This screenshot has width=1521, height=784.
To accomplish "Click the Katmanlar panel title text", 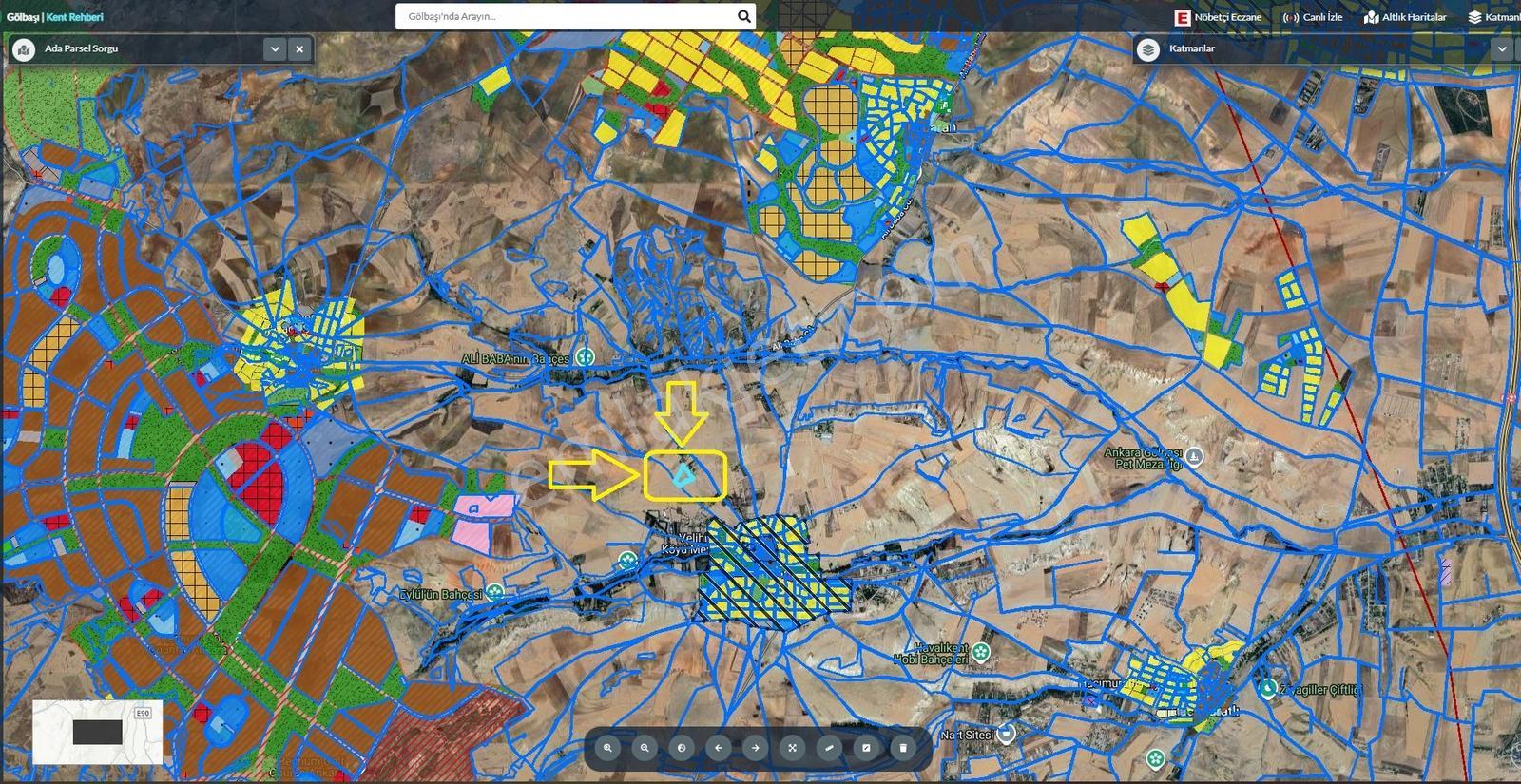I will tap(1192, 48).
